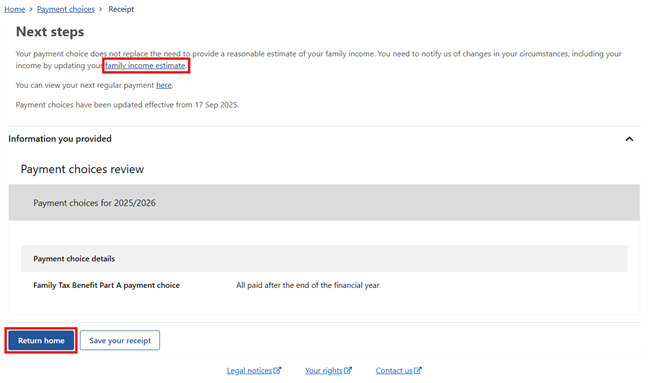This screenshot has height=383, width=650.
Task: Click the Receipt breadcrumb item
Action: (121, 9)
